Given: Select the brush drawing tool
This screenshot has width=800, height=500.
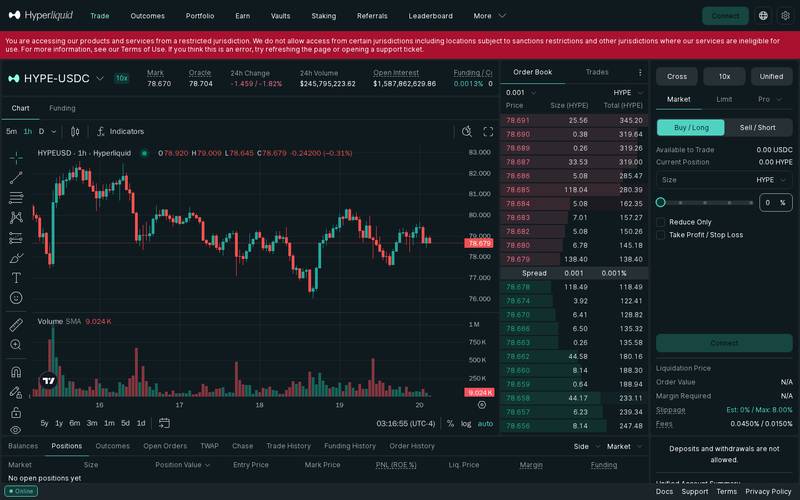Looking at the screenshot, I should (x=16, y=258).
